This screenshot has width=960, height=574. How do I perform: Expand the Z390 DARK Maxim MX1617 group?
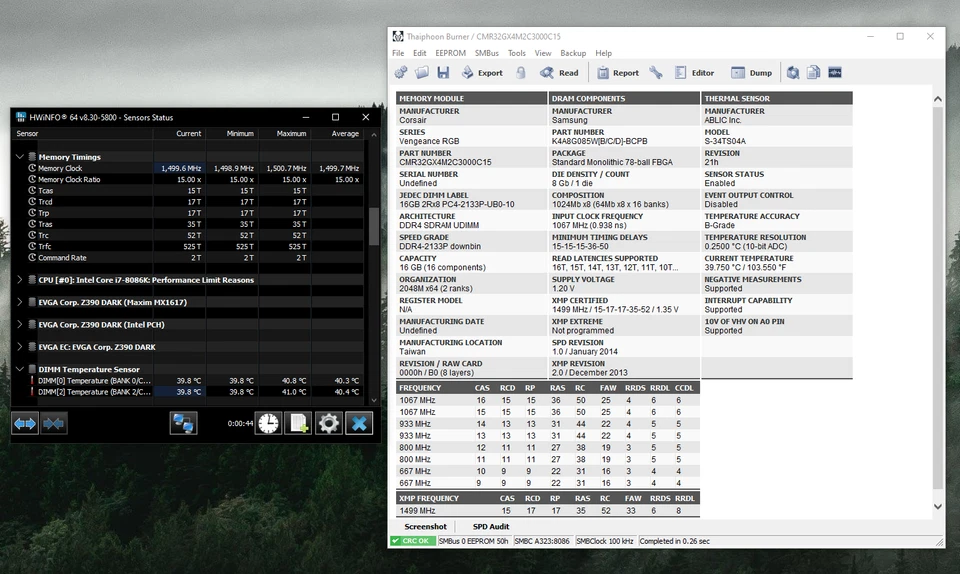pyautogui.click(x=20, y=302)
